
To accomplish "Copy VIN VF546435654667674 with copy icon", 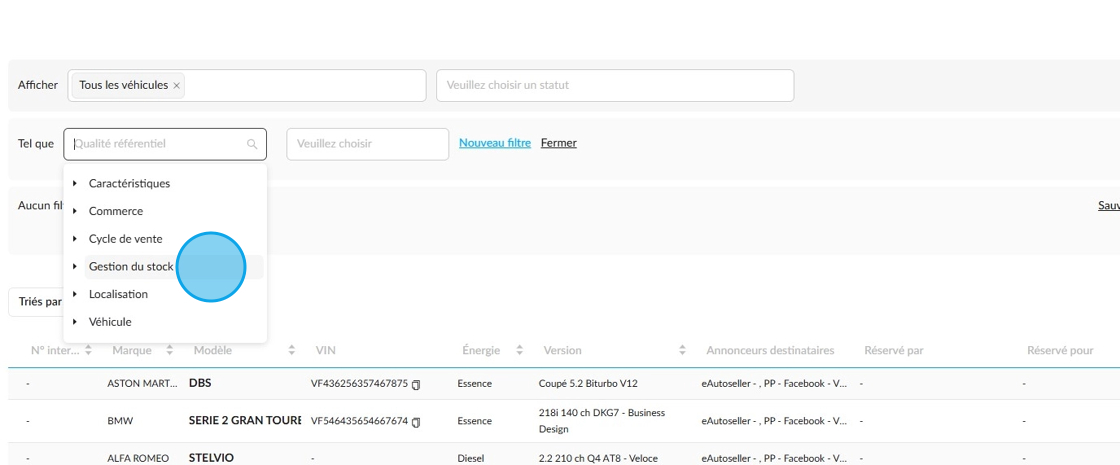I will coord(416,421).
